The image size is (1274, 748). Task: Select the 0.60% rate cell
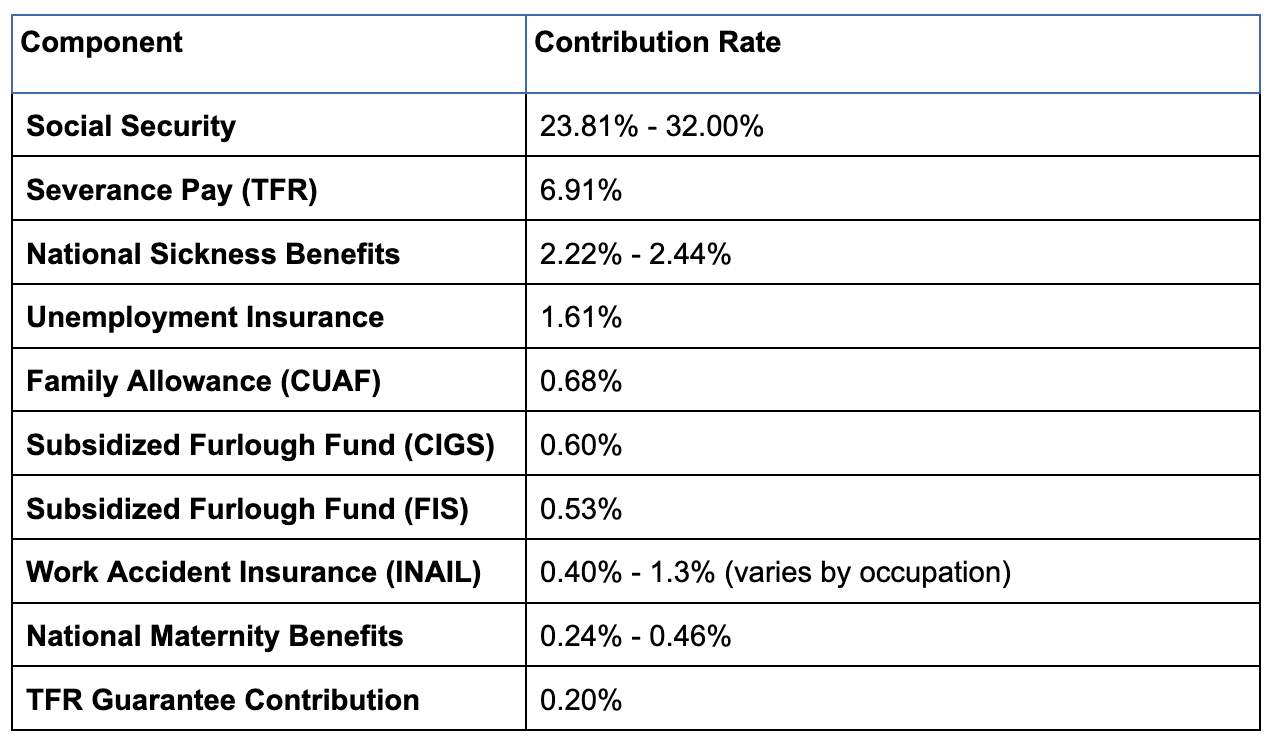coord(581,446)
